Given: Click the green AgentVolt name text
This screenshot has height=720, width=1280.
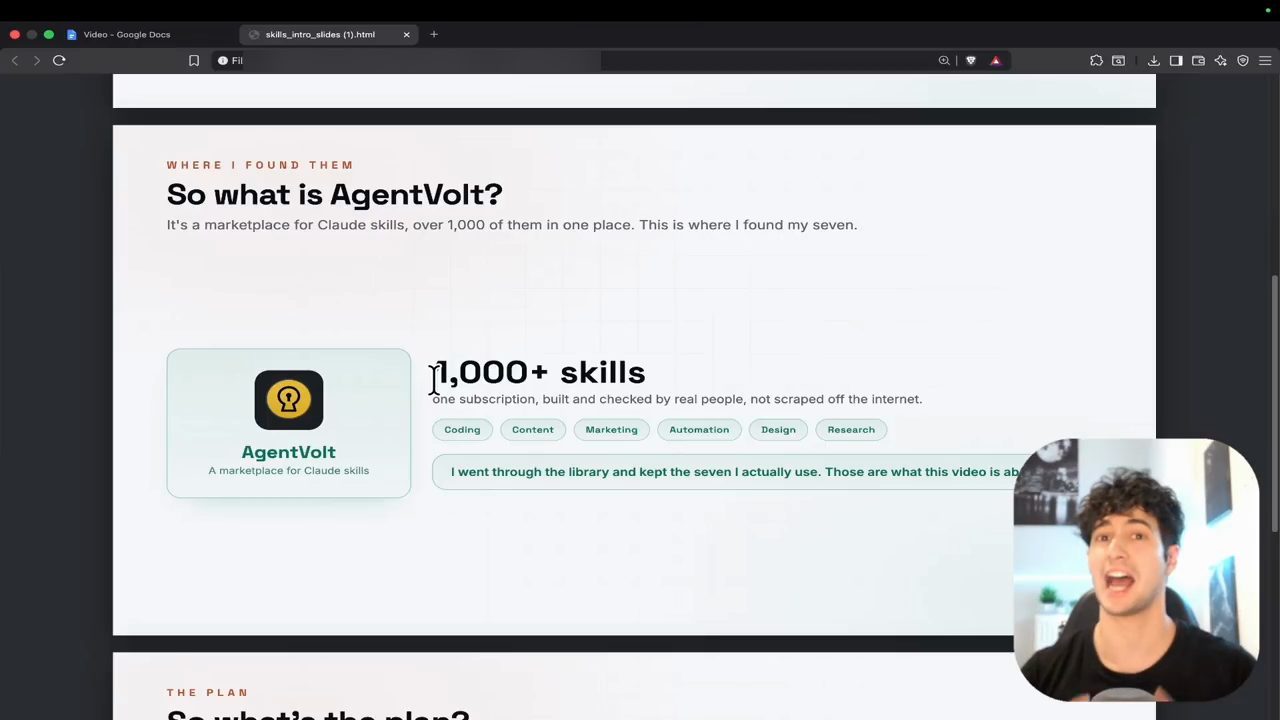Looking at the screenshot, I should click(x=289, y=452).
